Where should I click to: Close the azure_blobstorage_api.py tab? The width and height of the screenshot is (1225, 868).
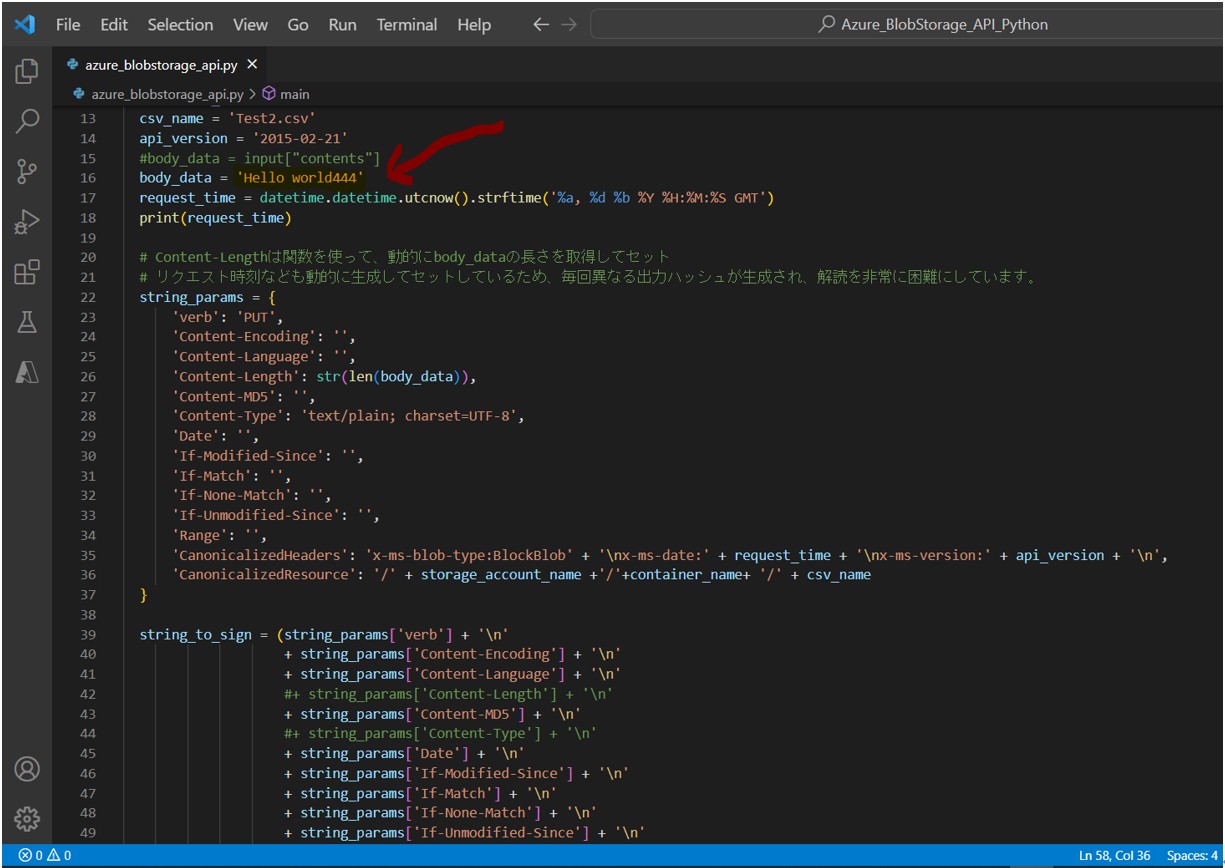tap(252, 65)
